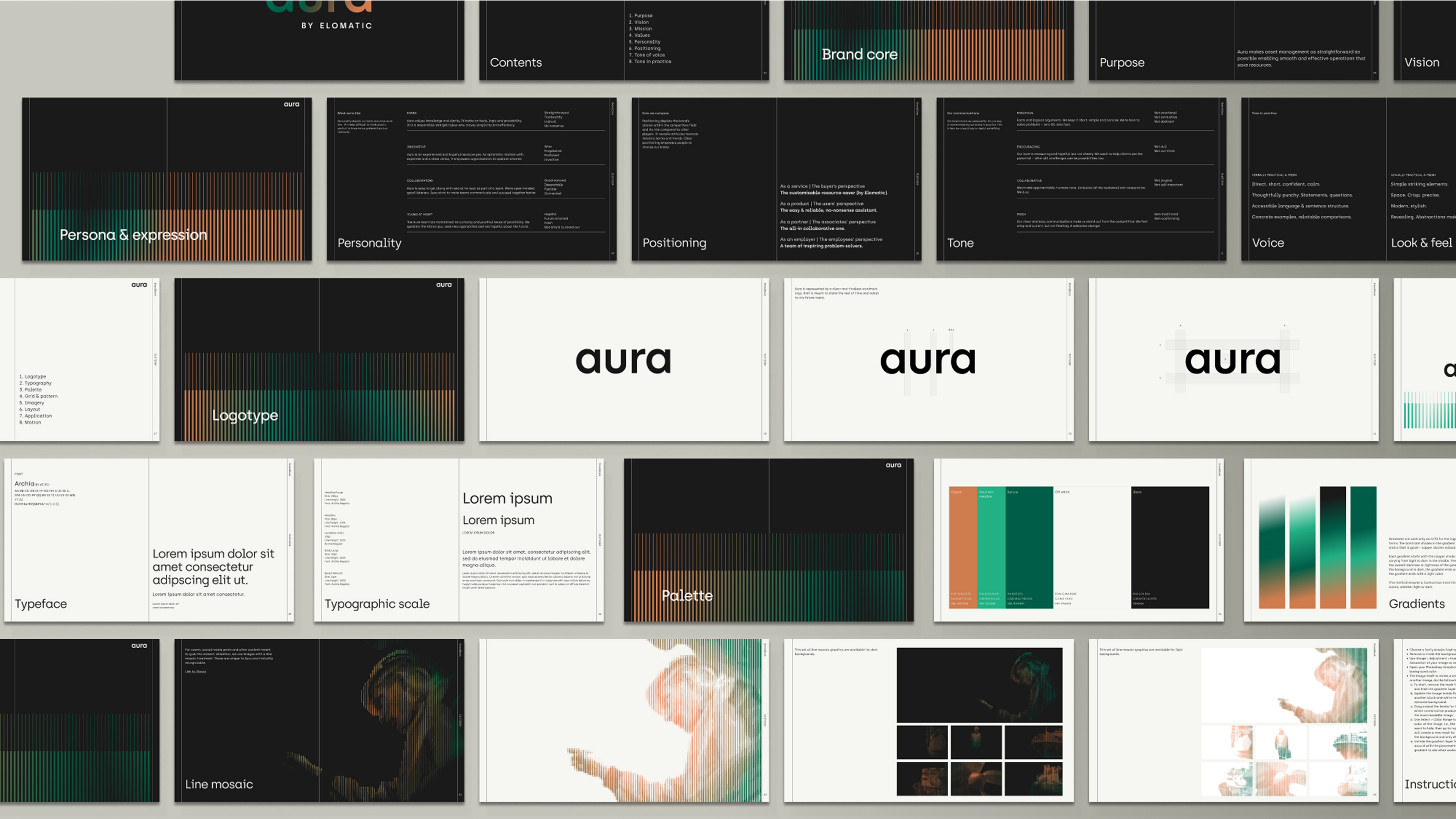
Task: Choose the Off white color swatch
Action: [x=1092, y=547]
